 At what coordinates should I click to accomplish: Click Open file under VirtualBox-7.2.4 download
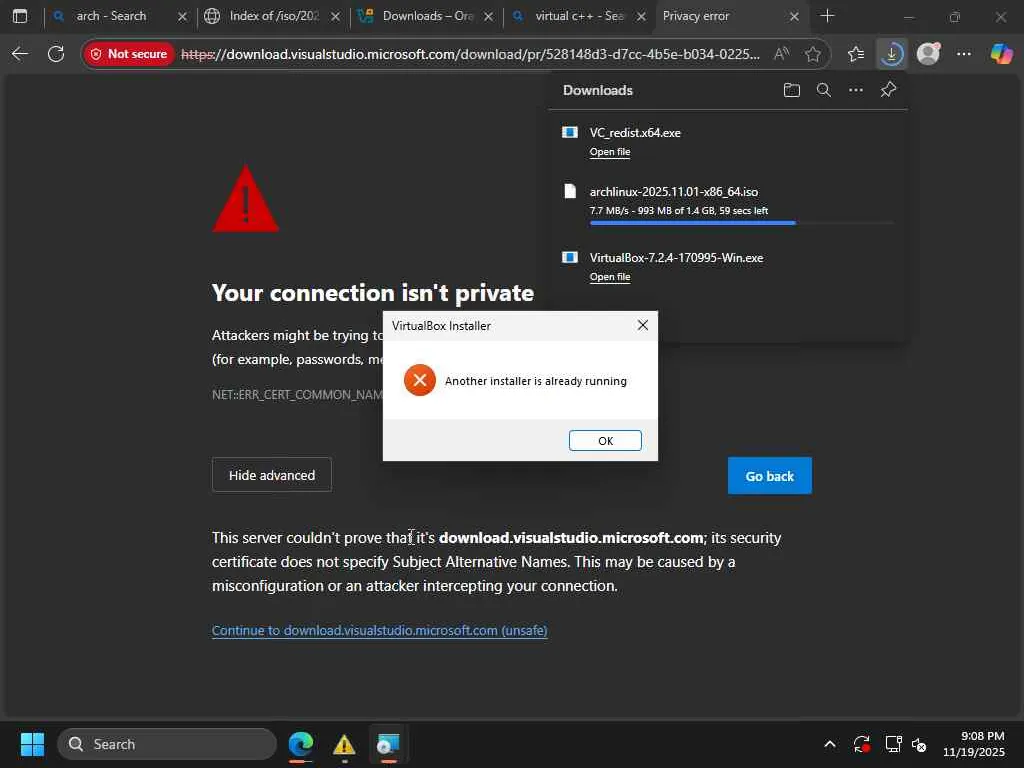[x=609, y=277]
